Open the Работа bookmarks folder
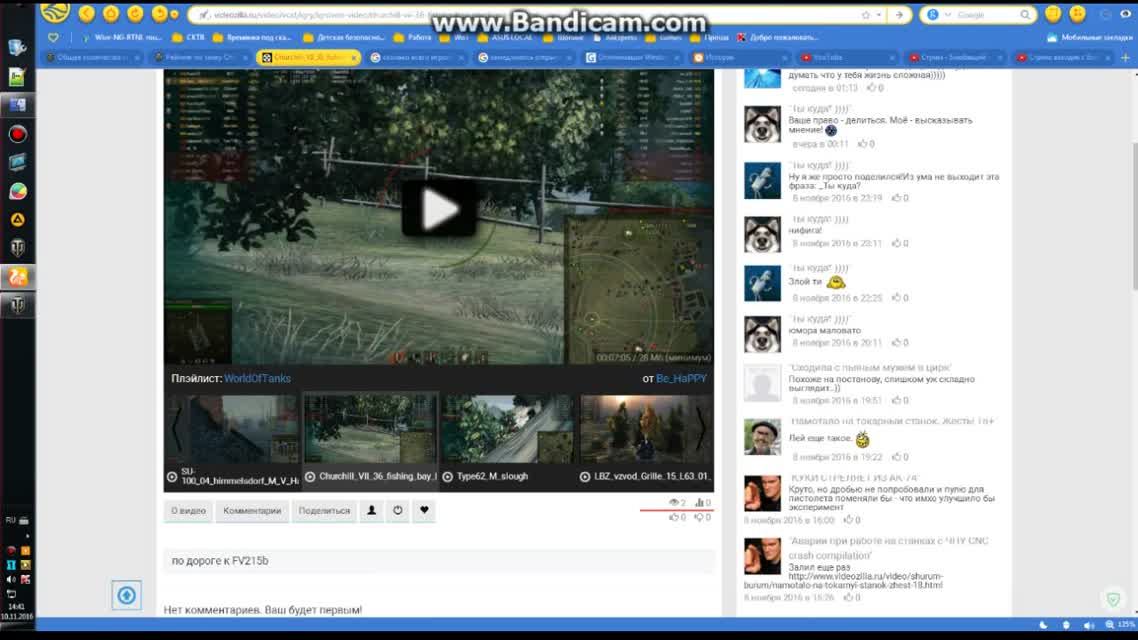The width and height of the screenshot is (1138, 640). [x=414, y=37]
